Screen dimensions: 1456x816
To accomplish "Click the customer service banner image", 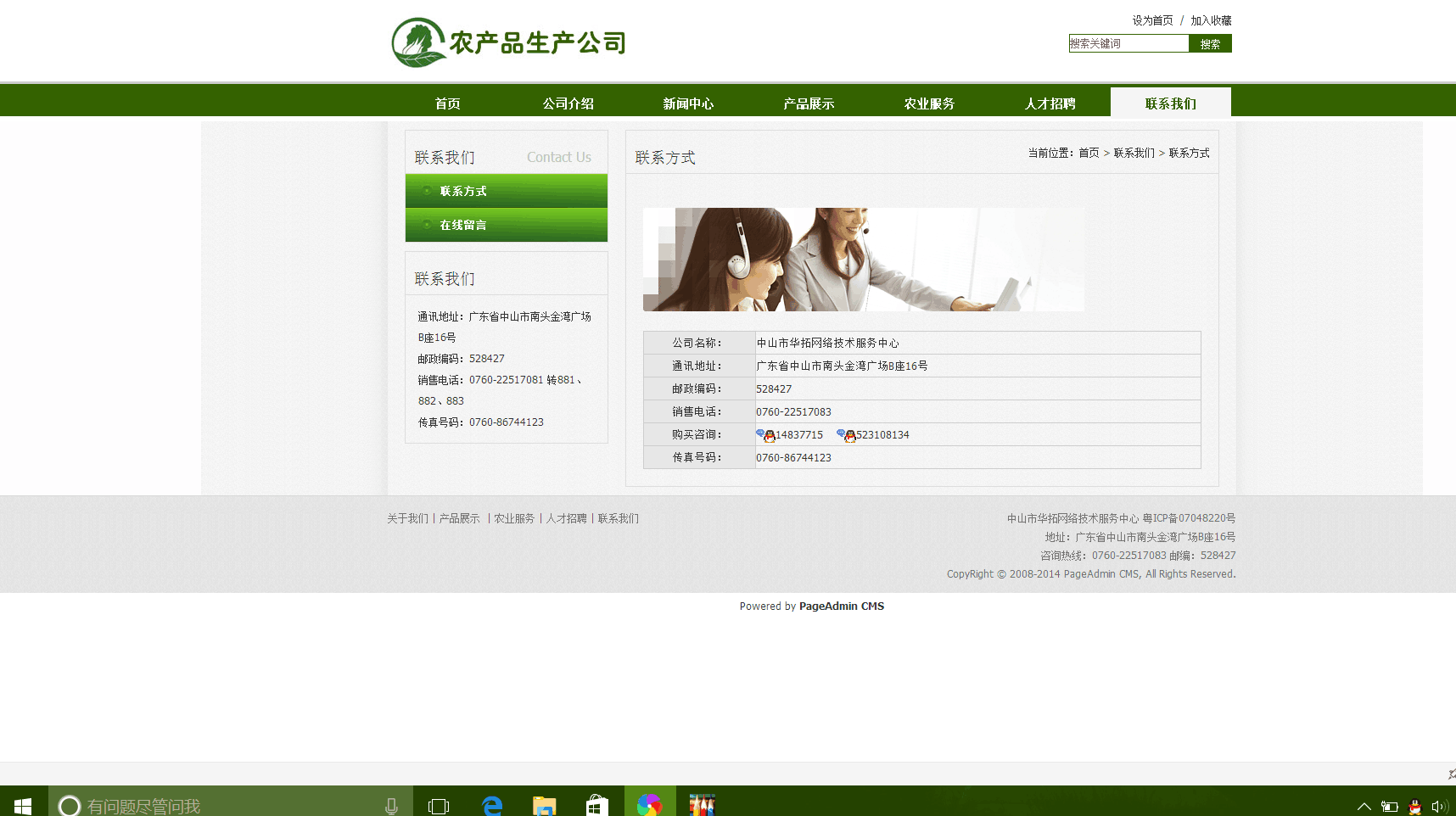I will 863,260.
